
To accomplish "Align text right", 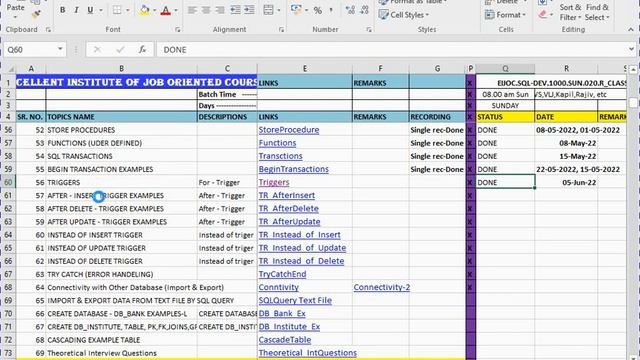I will point(220,10).
